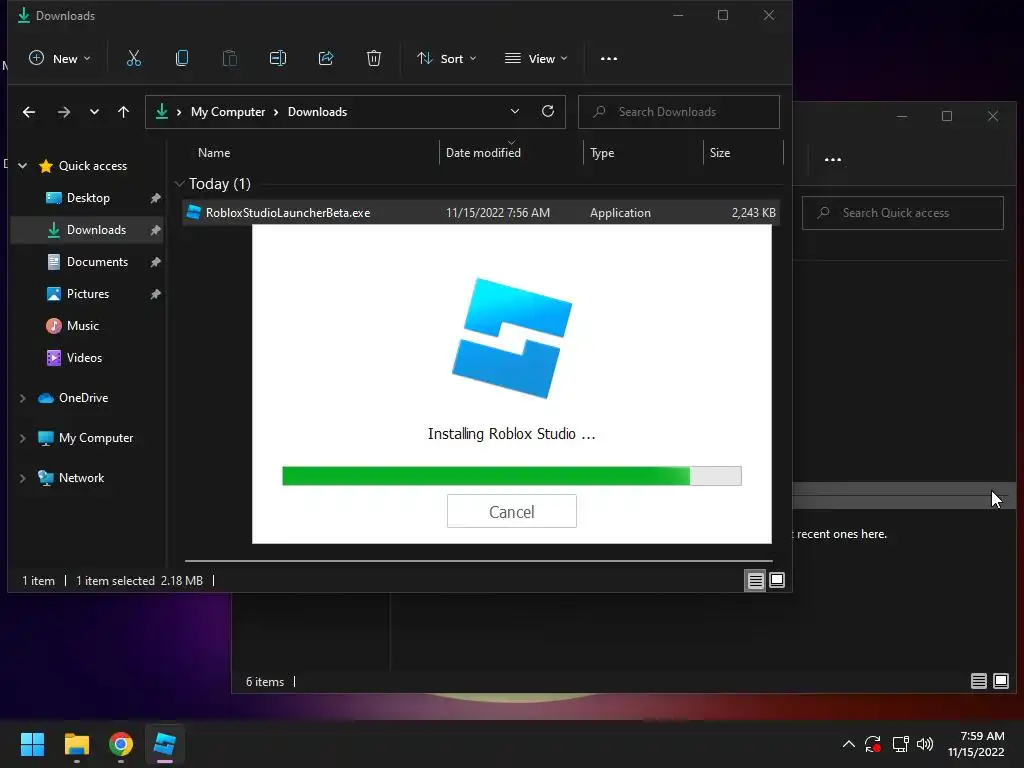The width and height of the screenshot is (1024, 768).
Task: Open Music in sidebar
Action: coord(88,326)
